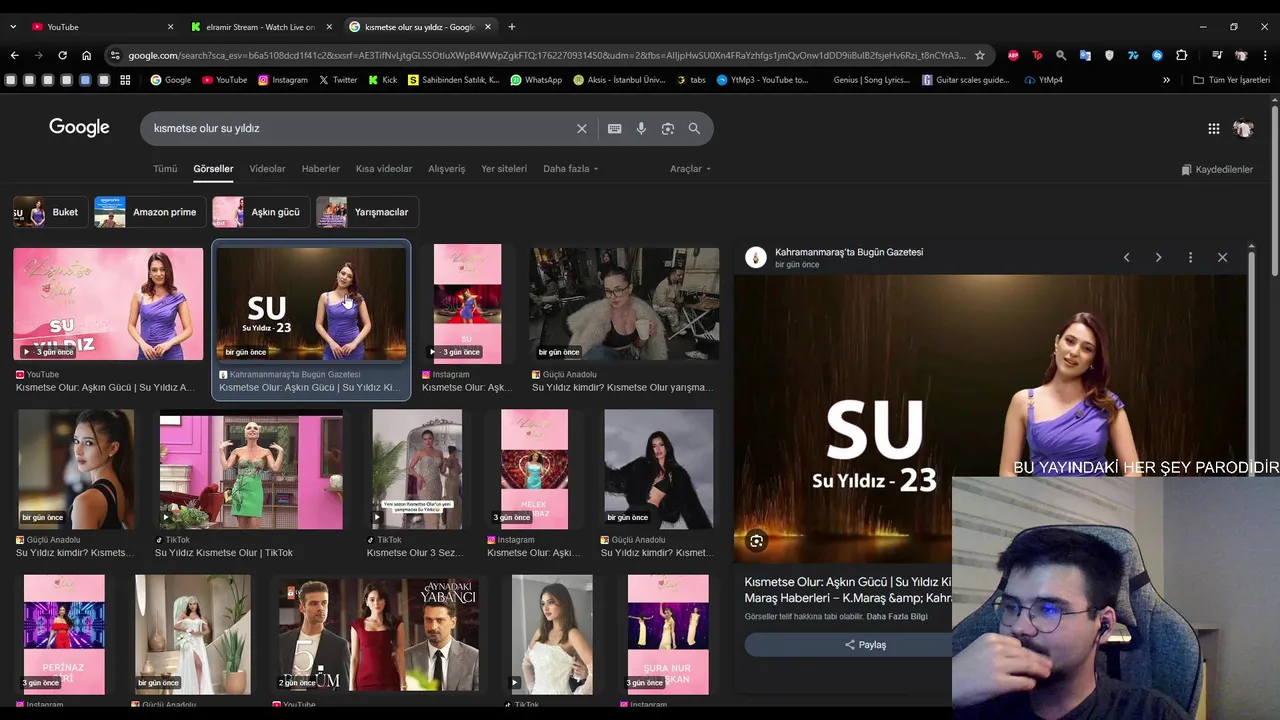Screen dimensions: 1280x720
Task: Open the on-screen keyboard input tool
Action: point(614,128)
